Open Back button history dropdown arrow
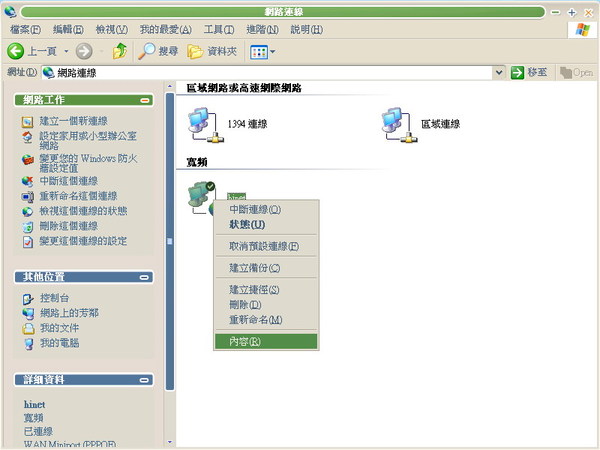600x450 pixels. (x=66, y=51)
